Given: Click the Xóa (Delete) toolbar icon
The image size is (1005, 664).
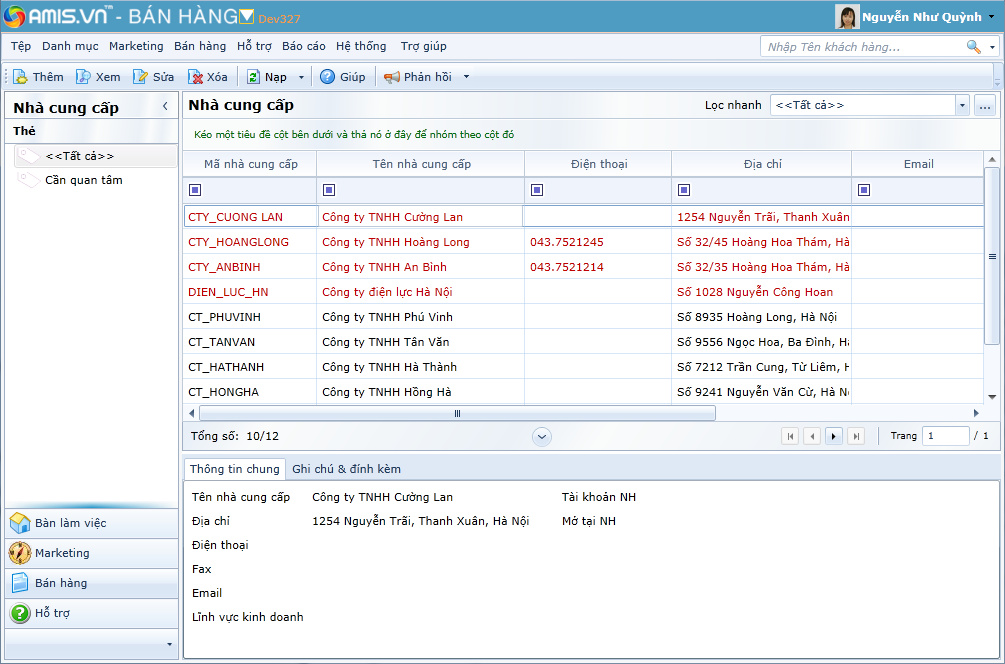Looking at the screenshot, I should [x=196, y=77].
